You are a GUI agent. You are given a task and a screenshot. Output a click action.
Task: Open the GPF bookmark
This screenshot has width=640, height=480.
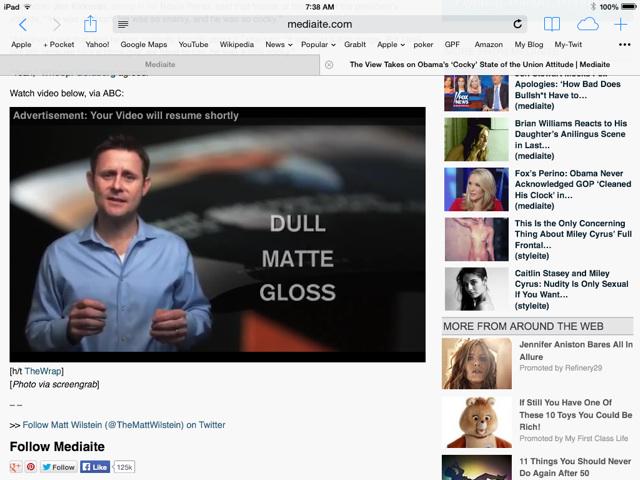[x=452, y=44]
